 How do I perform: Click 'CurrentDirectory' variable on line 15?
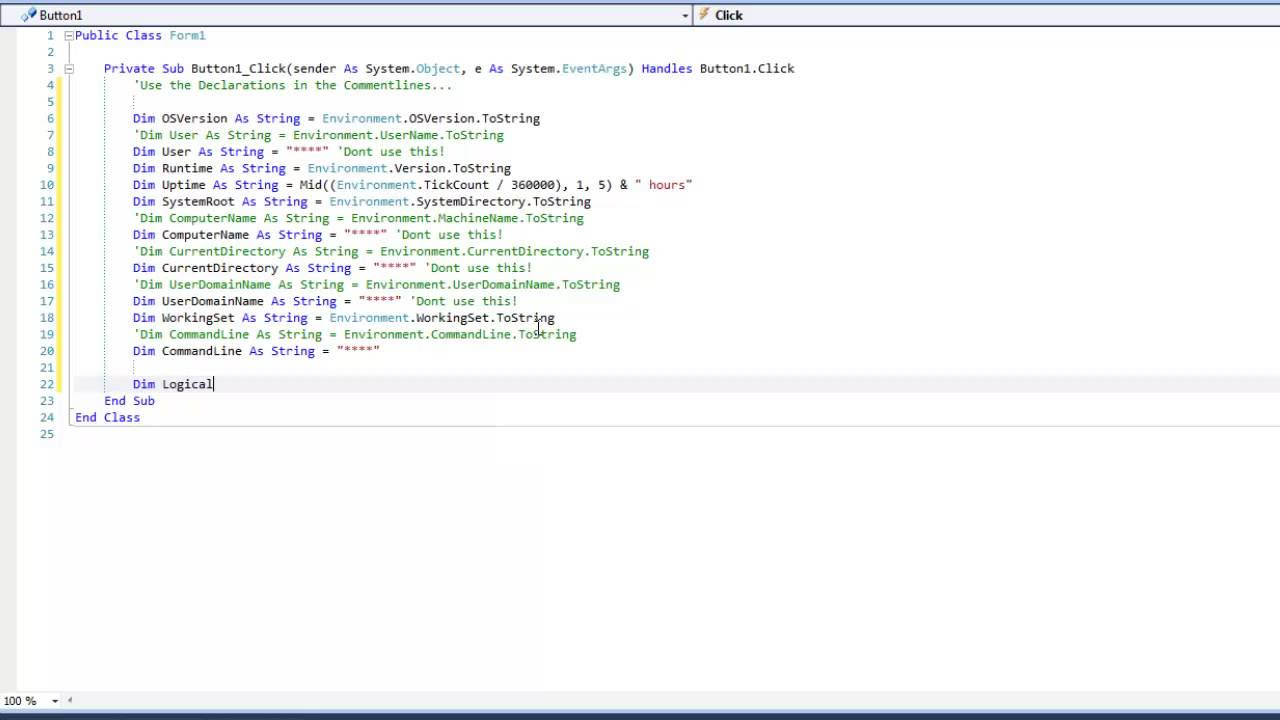(x=220, y=268)
